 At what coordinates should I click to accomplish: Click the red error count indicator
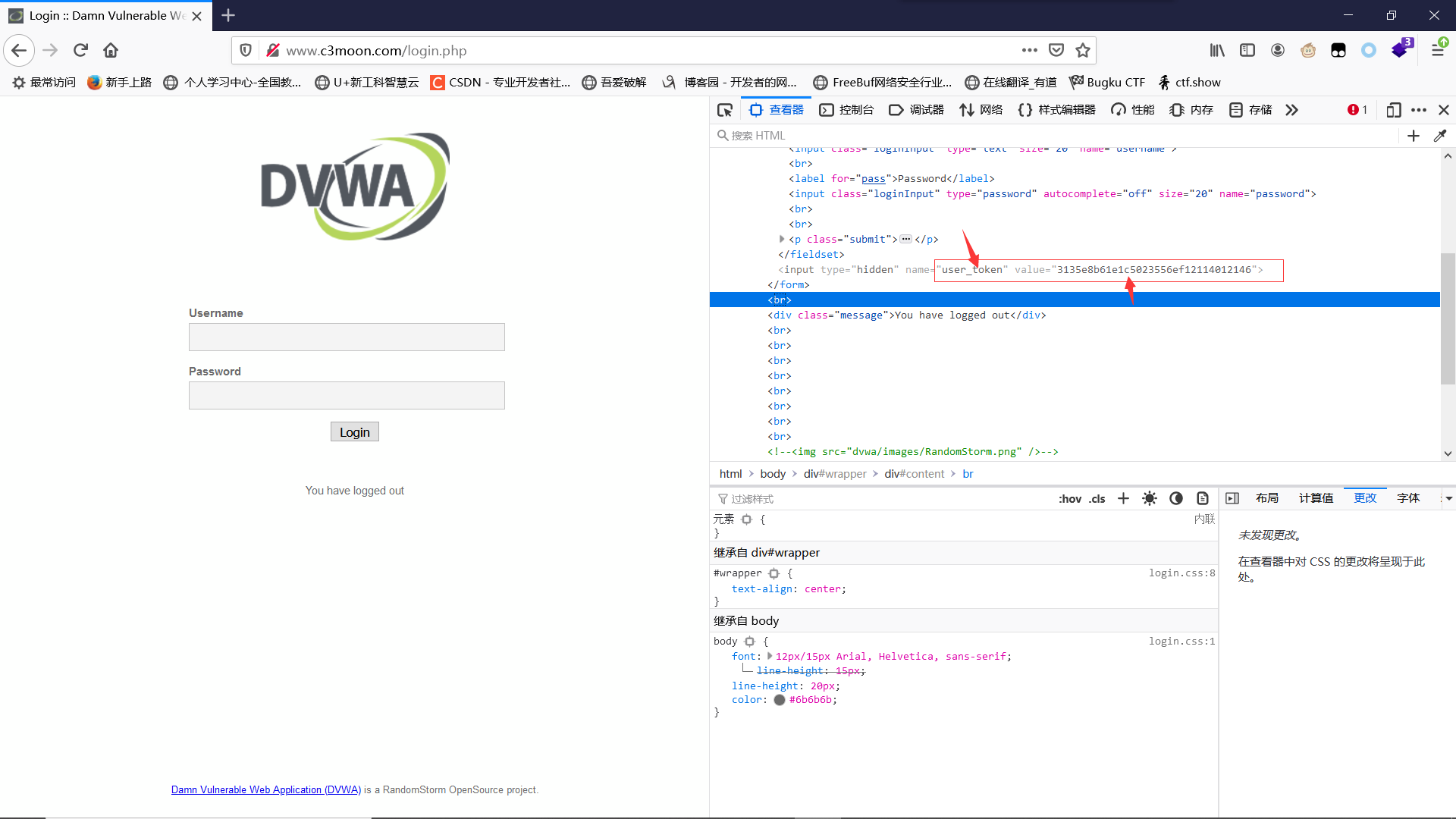click(1357, 110)
